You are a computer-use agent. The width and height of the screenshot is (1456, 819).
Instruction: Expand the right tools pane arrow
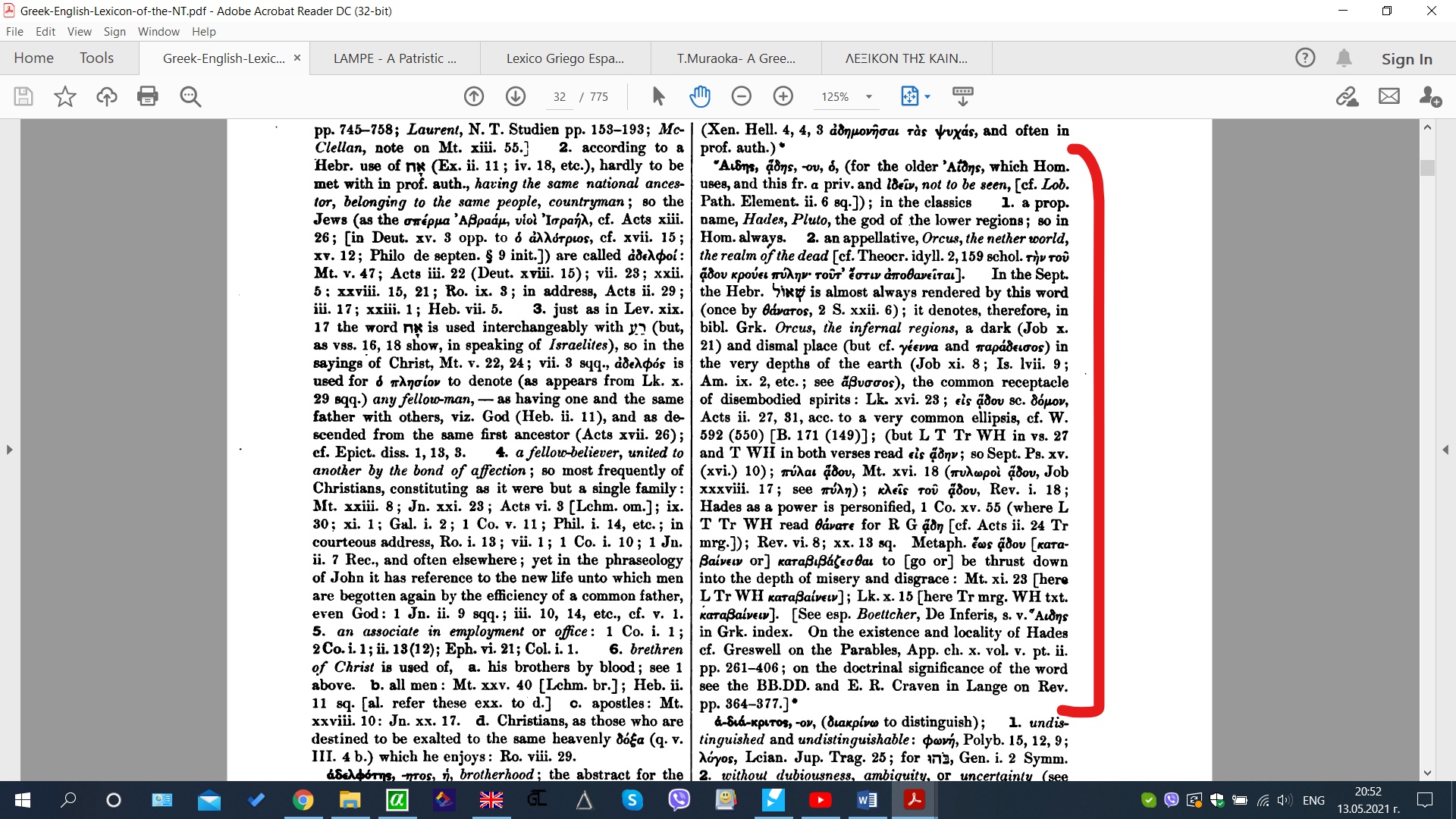[x=1446, y=450]
